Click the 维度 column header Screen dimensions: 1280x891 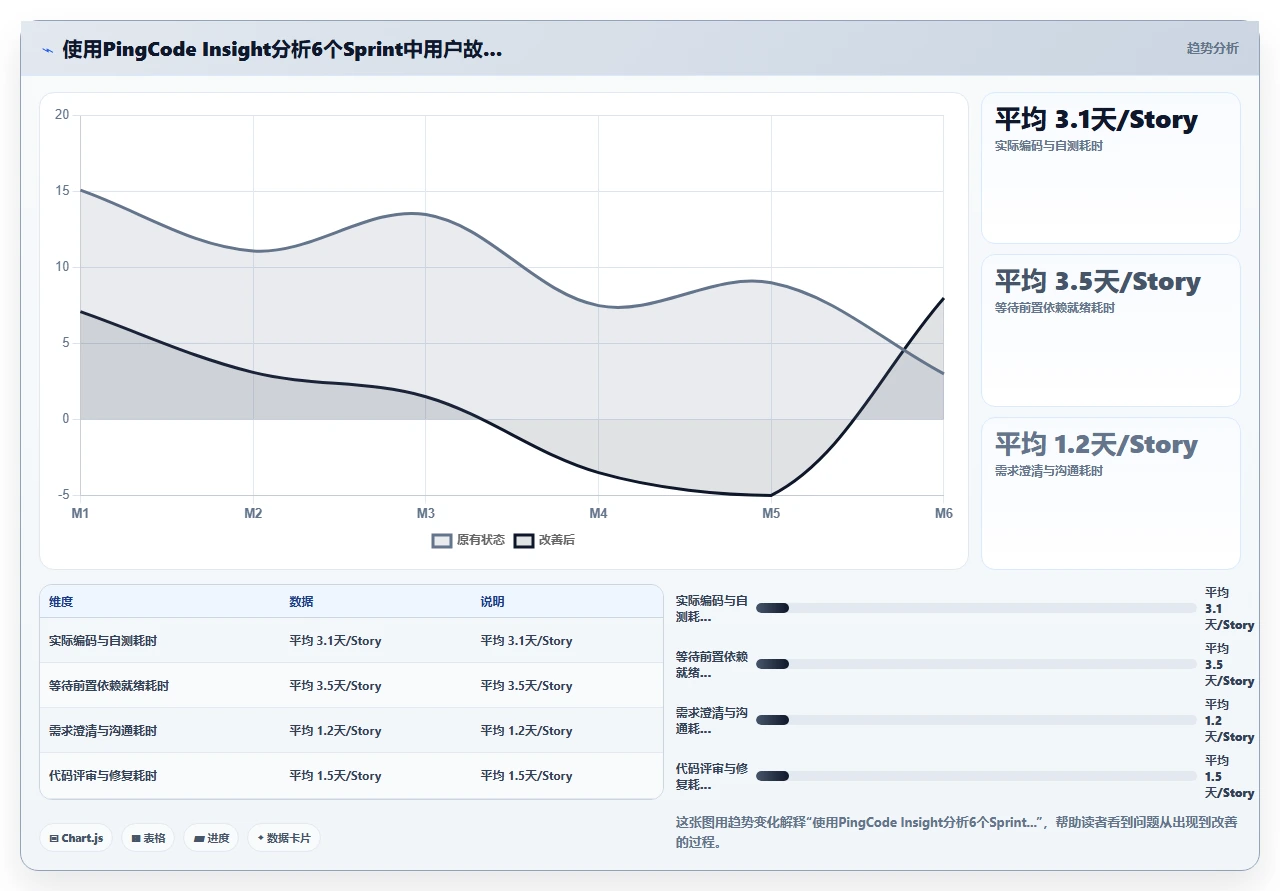tap(61, 602)
